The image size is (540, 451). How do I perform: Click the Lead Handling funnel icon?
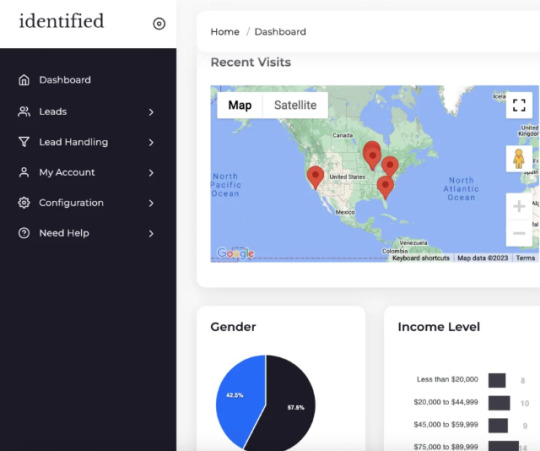pos(24,142)
